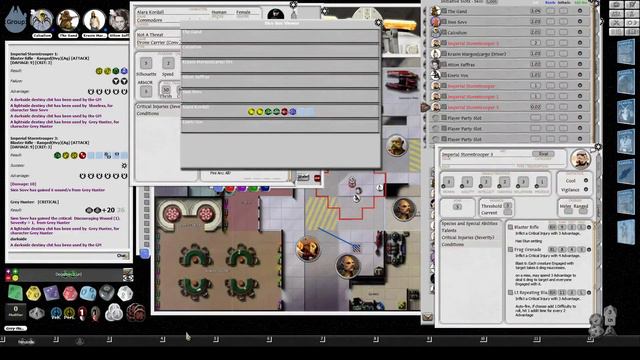The width and height of the screenshot is (640, 360).
Task: Click the red wound chit marked 1
Action: point(82,313)
